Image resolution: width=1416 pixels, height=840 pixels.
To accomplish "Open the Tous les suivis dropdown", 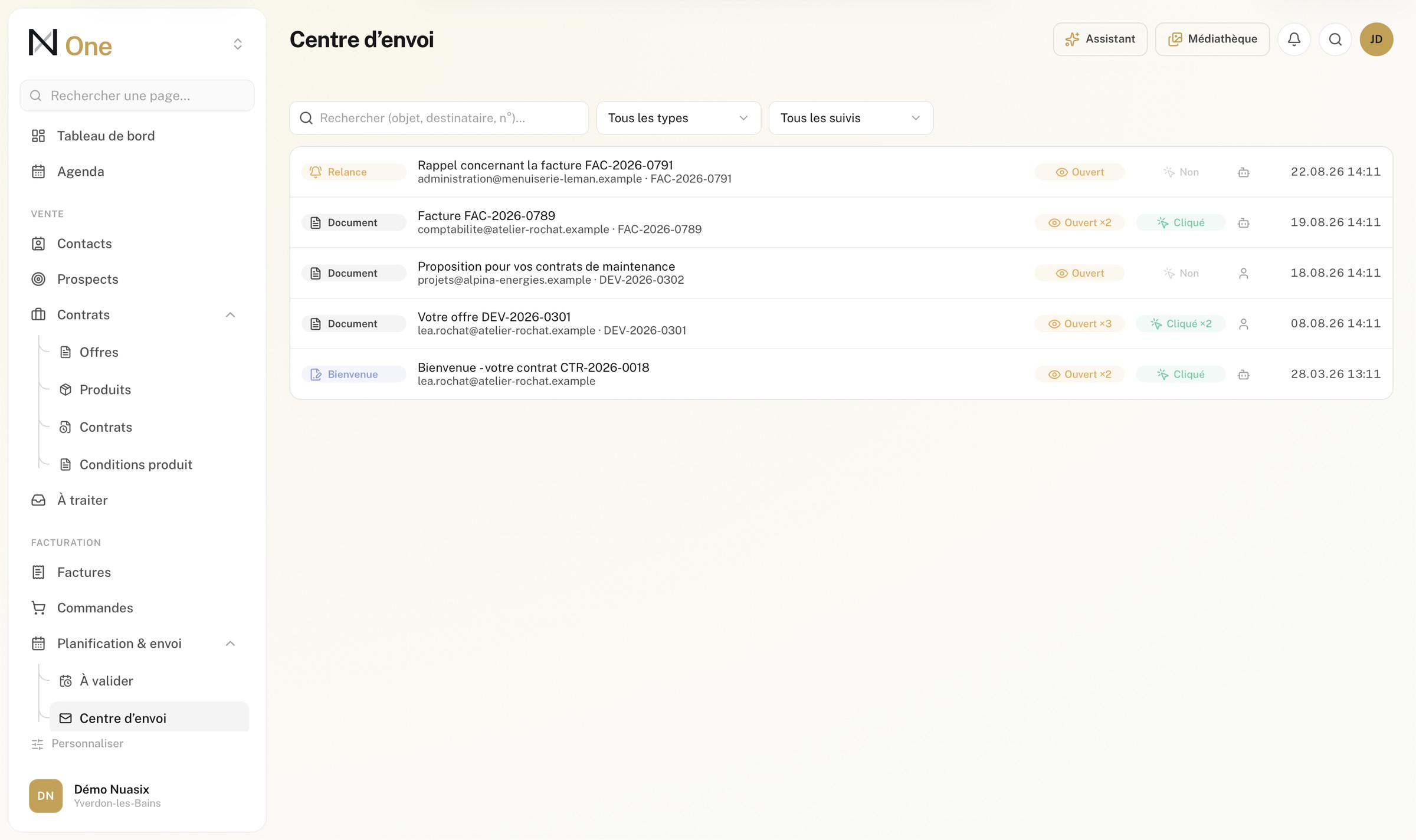I will [851, 118].
